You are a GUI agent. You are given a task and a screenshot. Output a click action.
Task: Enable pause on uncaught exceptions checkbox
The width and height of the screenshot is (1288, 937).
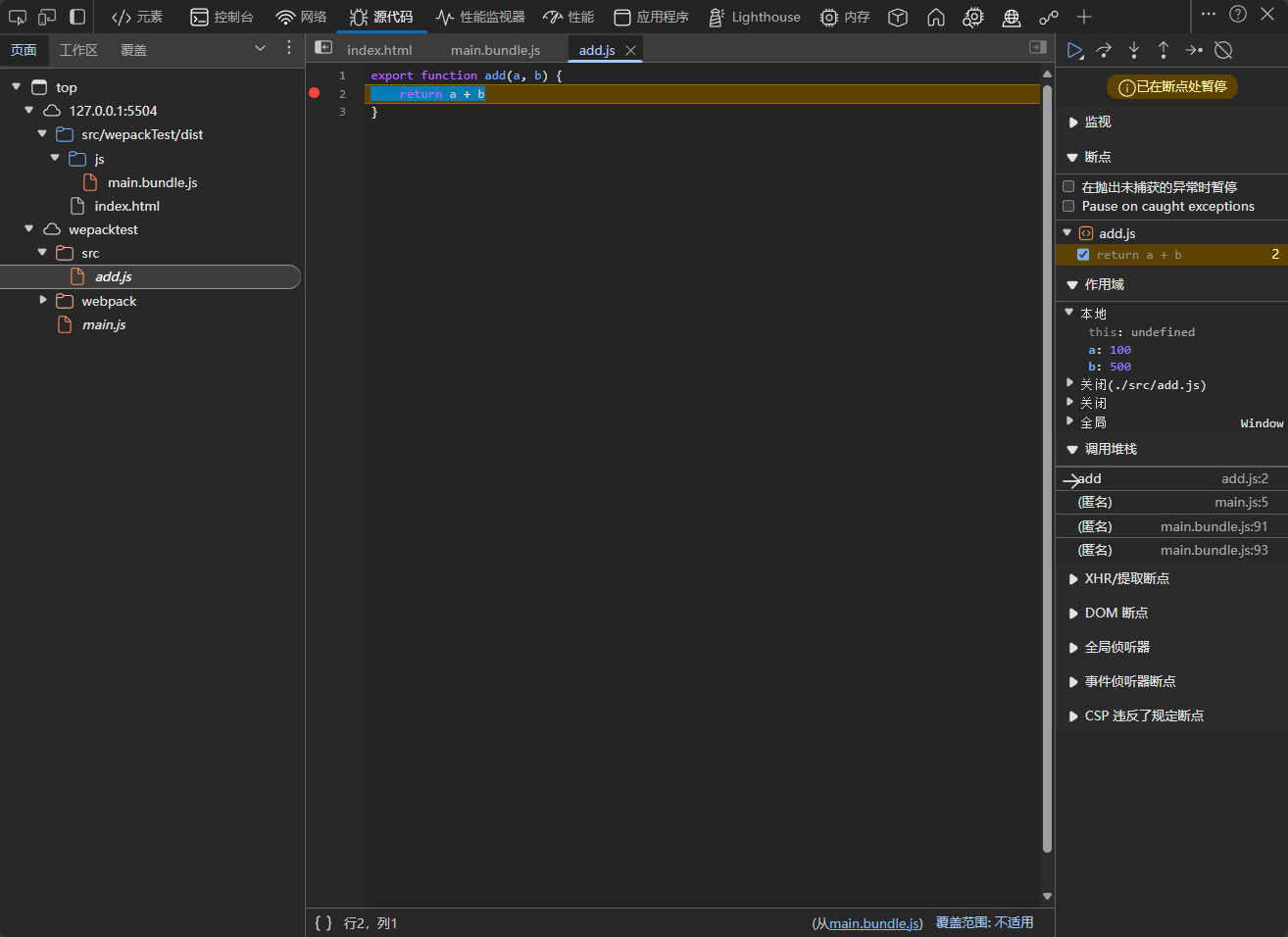click(1068, 186)
